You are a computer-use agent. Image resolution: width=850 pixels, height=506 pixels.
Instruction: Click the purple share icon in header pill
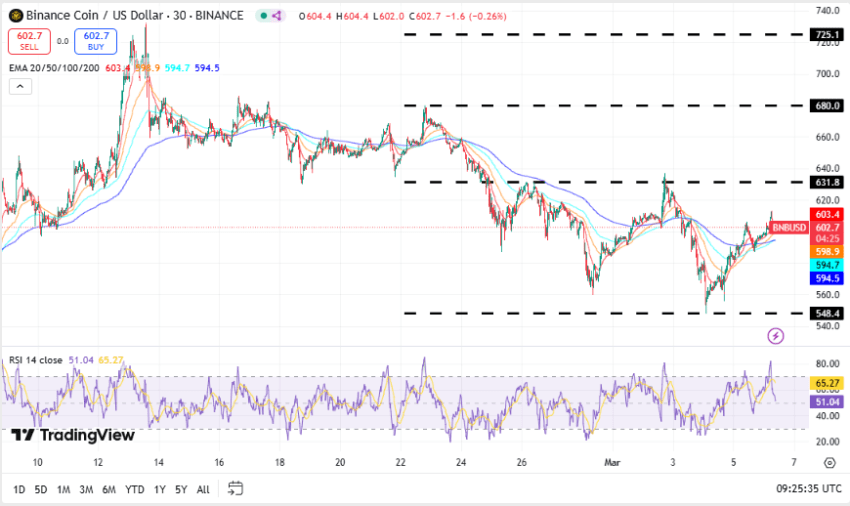[276, 16]
